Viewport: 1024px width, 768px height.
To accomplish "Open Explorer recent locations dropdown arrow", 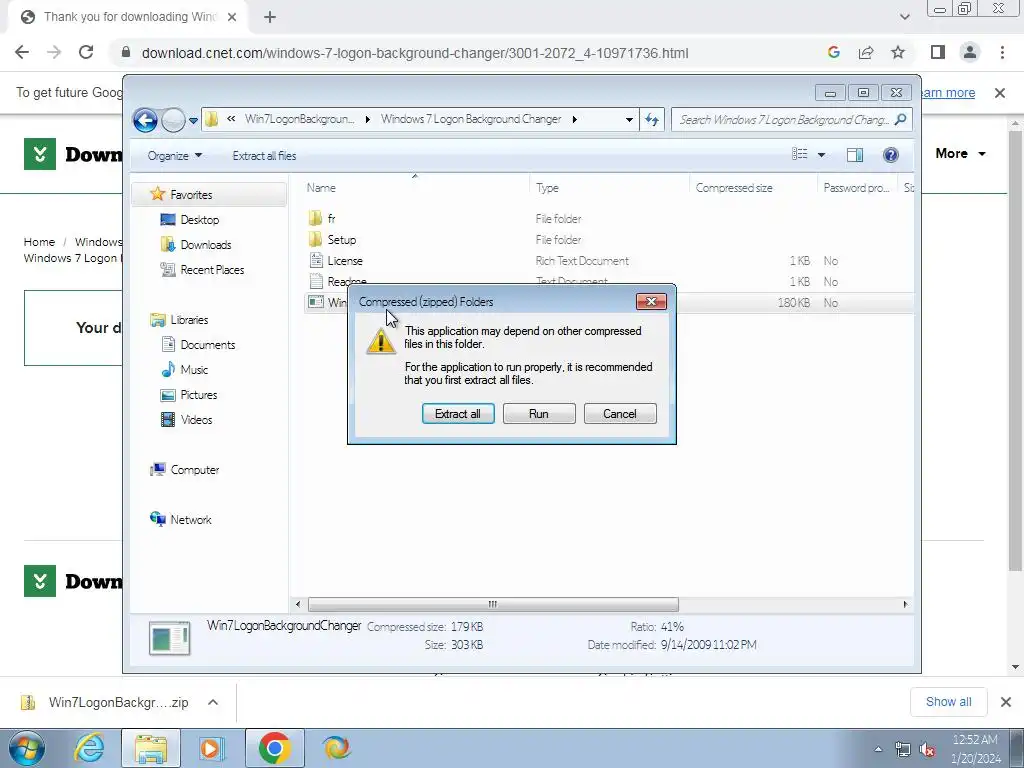I will point(193,121).
